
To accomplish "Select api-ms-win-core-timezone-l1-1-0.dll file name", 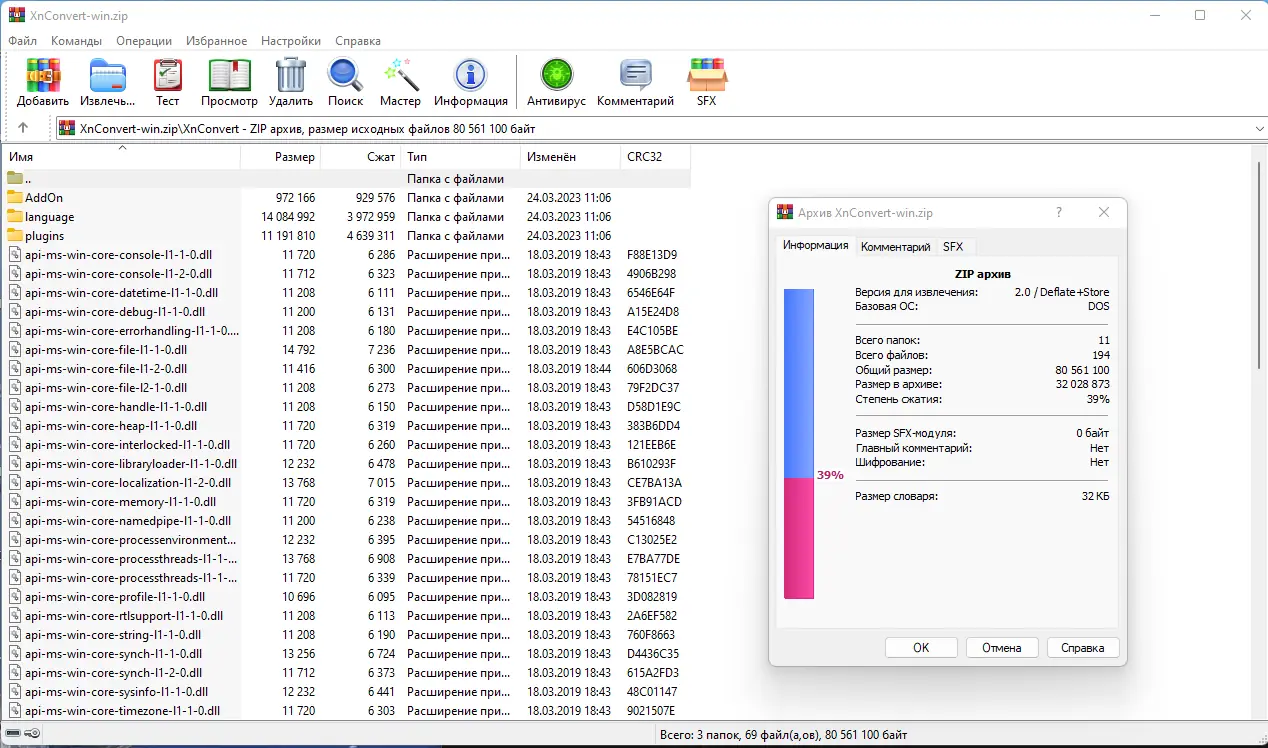I will (122, 711).
